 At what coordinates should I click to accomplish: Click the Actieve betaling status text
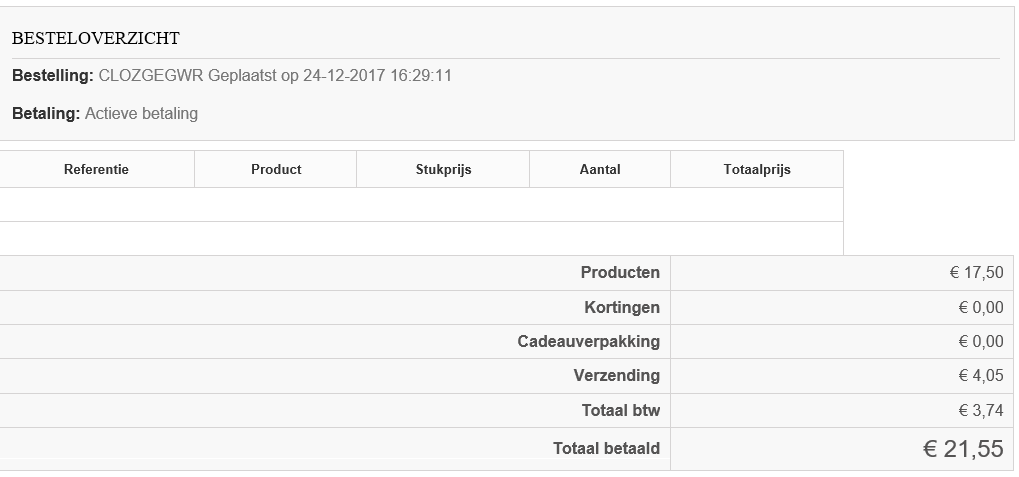point(141,113)
